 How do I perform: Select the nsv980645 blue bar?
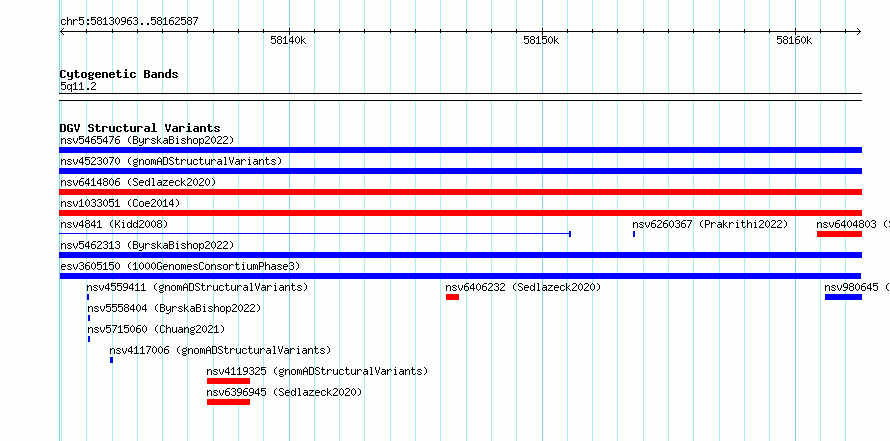(x=843, y=297)
